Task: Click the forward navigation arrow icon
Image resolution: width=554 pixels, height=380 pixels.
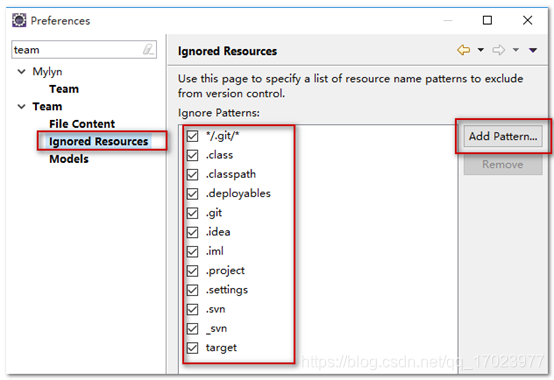Action: 499,50
